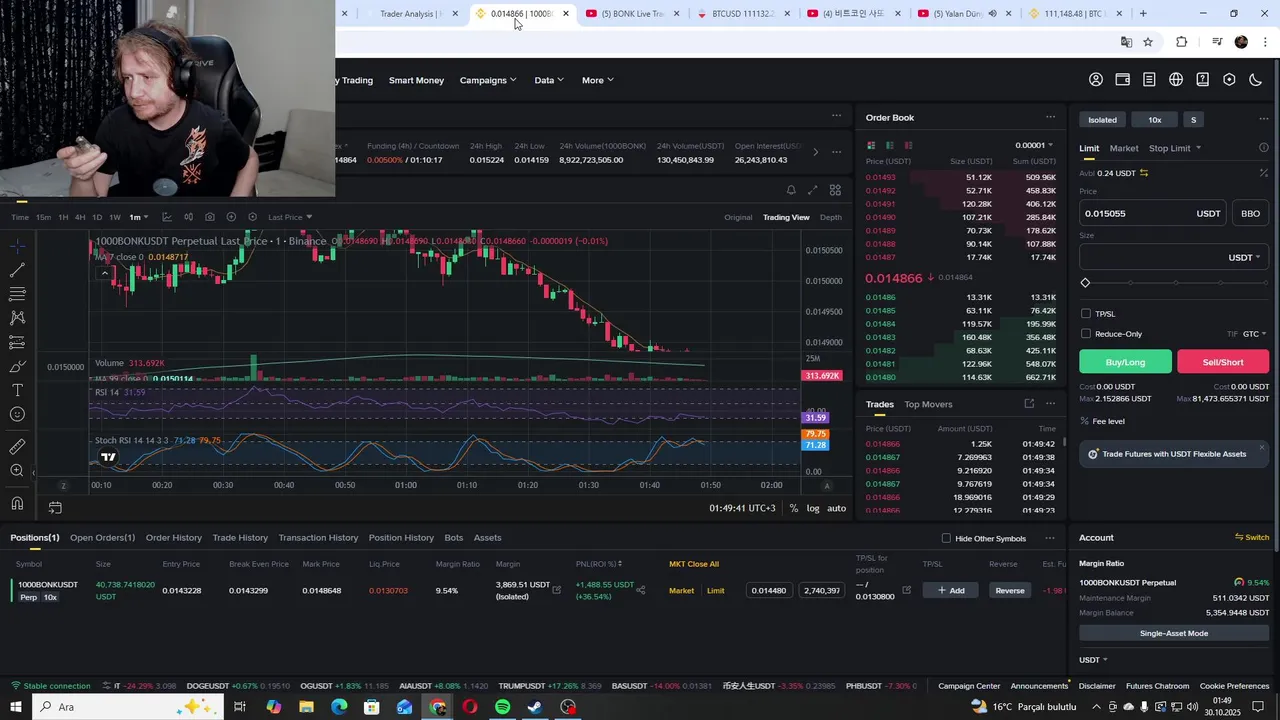The height and width of the screenshot is (720, 1280).
Task: Activate the chart zoom-in tool
Action: click(17, 471)
